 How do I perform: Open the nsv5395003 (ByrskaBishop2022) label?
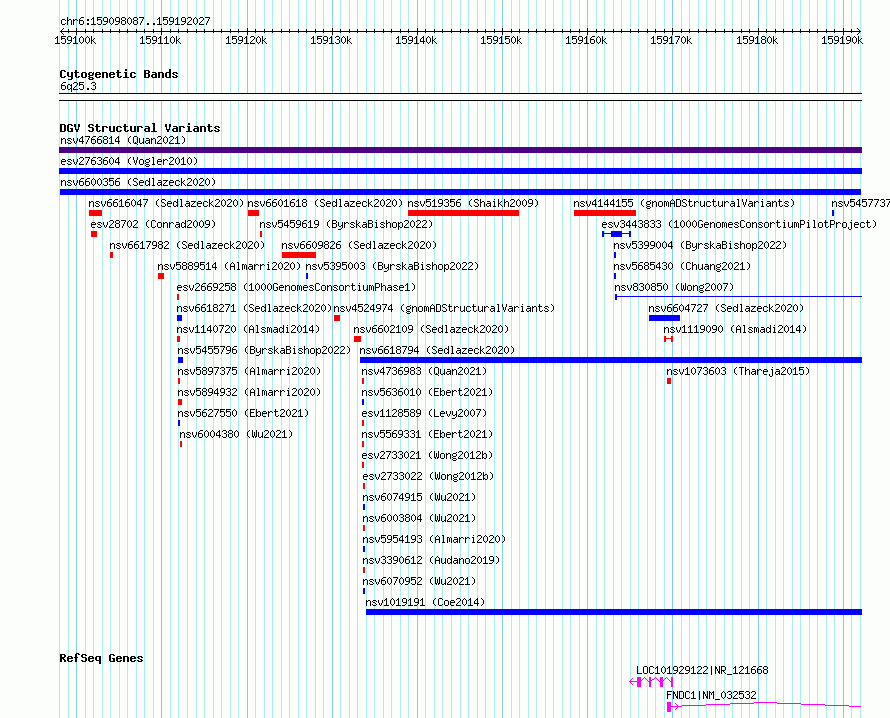pos(392,266)
